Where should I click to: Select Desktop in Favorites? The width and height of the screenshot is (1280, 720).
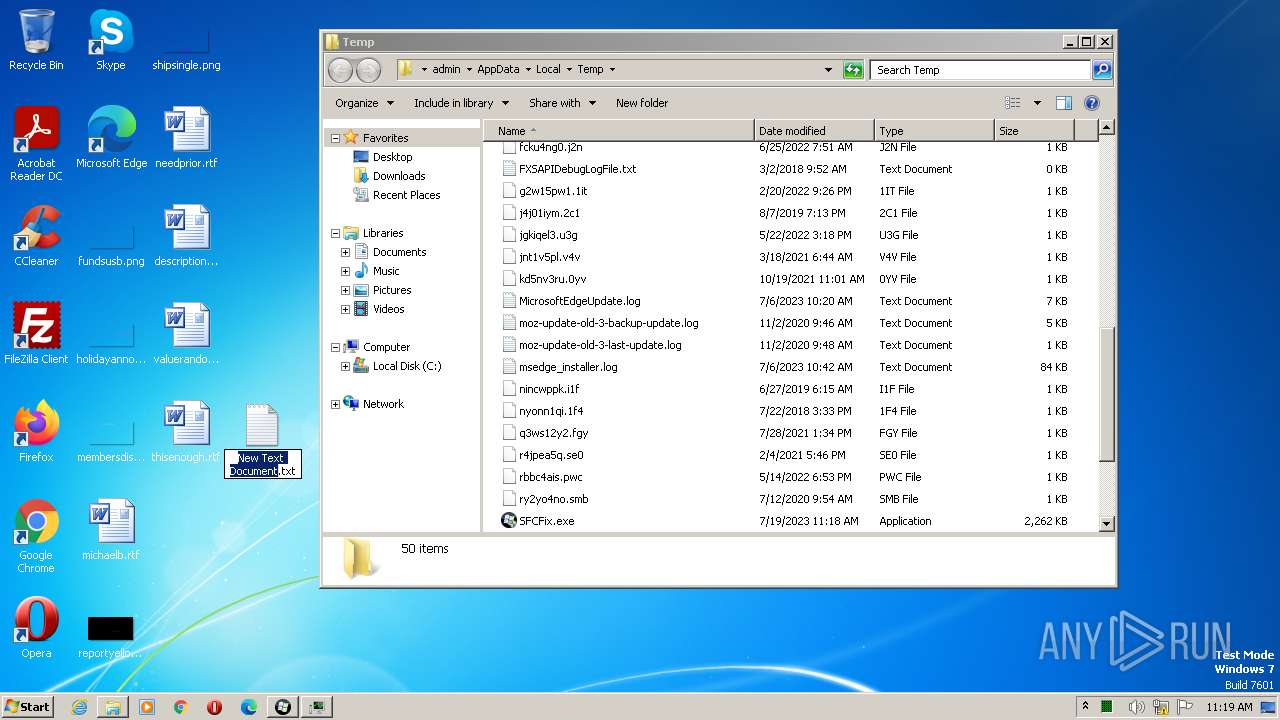tap(392, 157)
